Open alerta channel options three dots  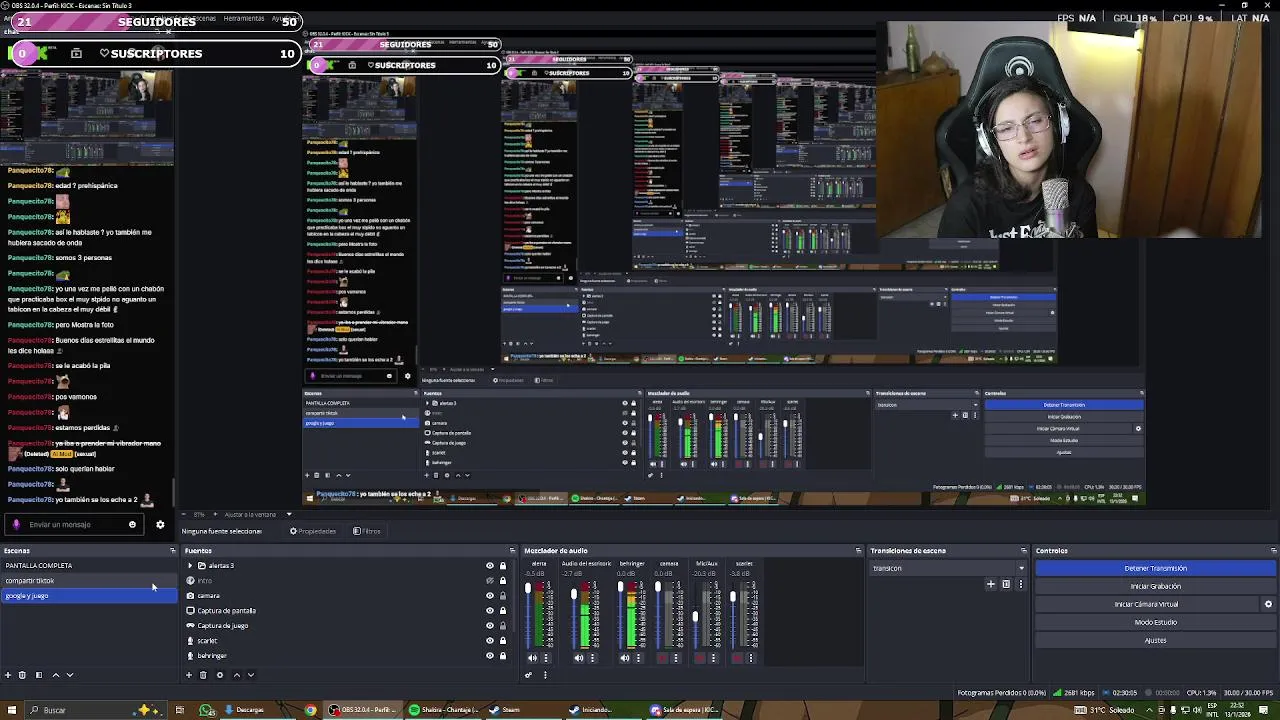546,658
